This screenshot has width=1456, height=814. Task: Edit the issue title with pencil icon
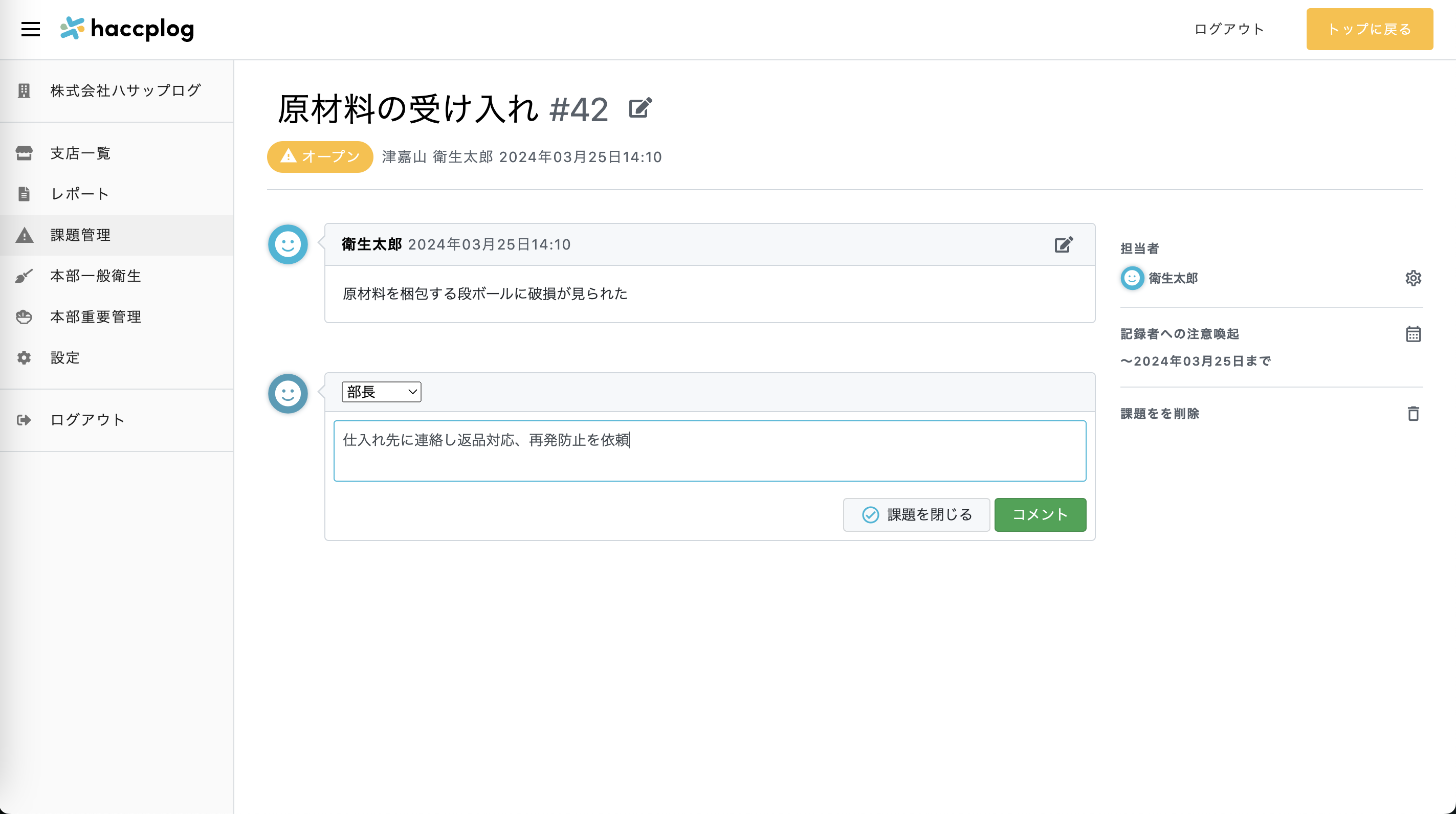640,108
